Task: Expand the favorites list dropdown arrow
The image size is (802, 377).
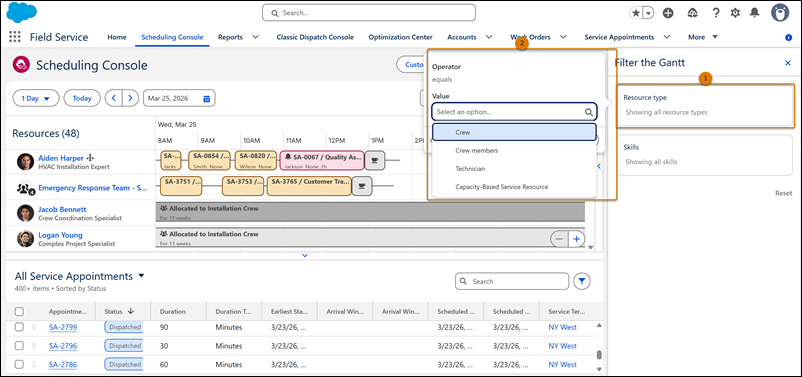Action: pos(648,13)
